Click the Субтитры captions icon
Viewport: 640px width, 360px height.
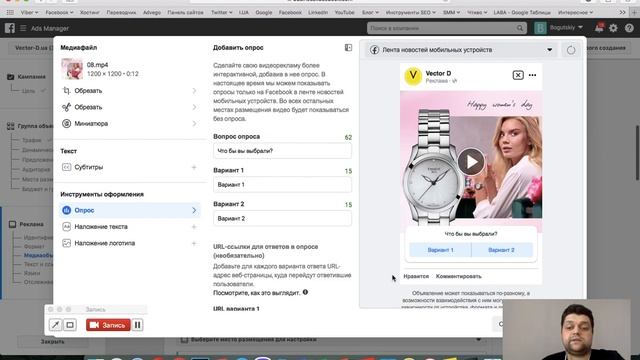(67, 167)
